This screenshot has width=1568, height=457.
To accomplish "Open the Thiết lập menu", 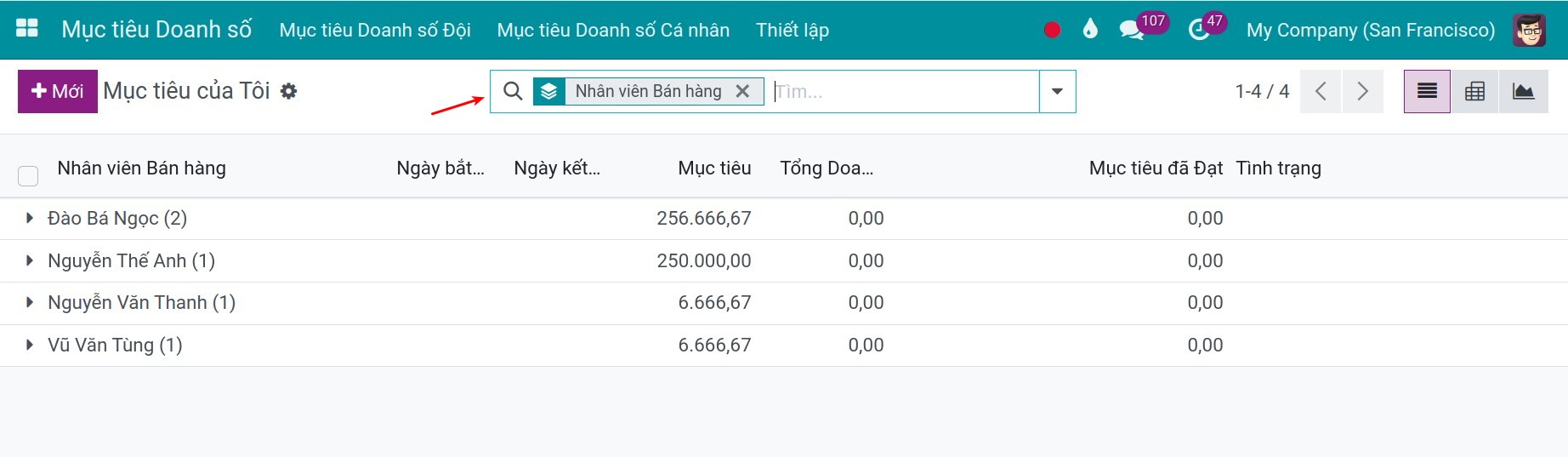I will pyautogui.click(x=793, y=30).
